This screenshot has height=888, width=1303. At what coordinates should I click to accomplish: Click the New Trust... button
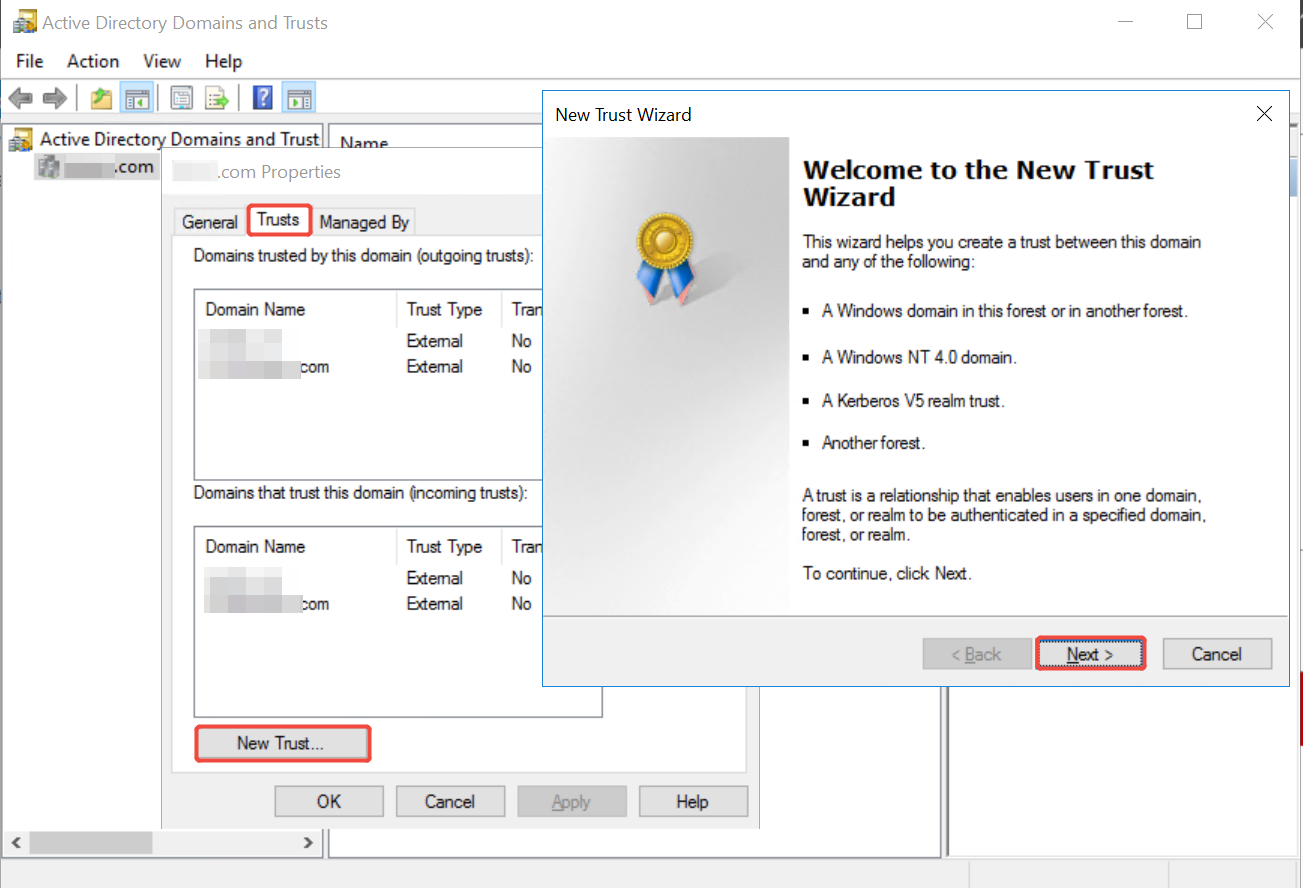pyautogui.click(x=282, y=743)
